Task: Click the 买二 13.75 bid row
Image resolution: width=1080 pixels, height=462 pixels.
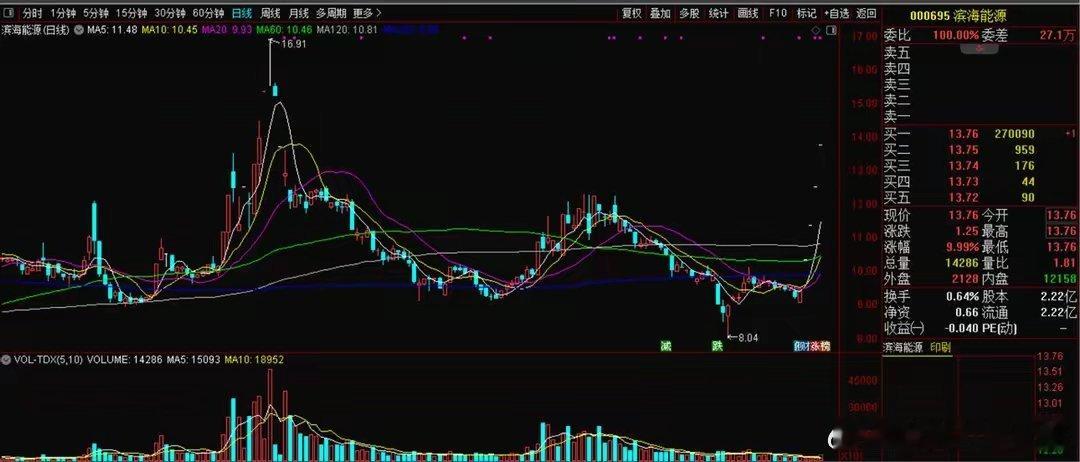Action: coord(980,150)
